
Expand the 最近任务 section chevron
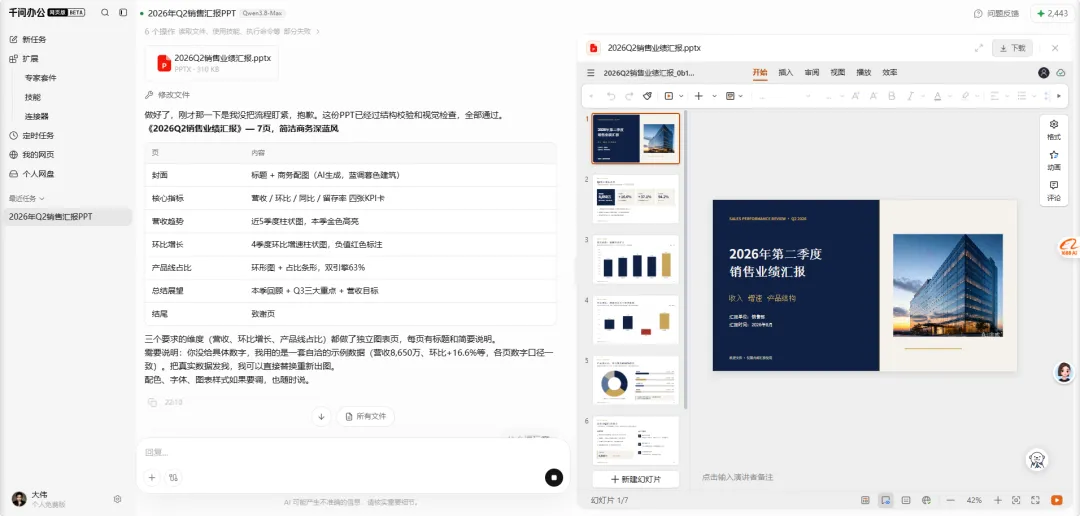pos(42,198)
